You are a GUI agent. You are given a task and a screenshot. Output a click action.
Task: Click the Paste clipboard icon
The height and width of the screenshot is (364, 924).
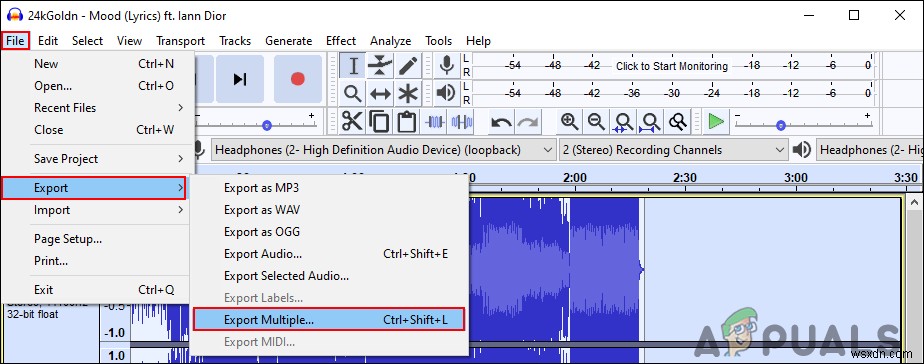coord(406,122)
